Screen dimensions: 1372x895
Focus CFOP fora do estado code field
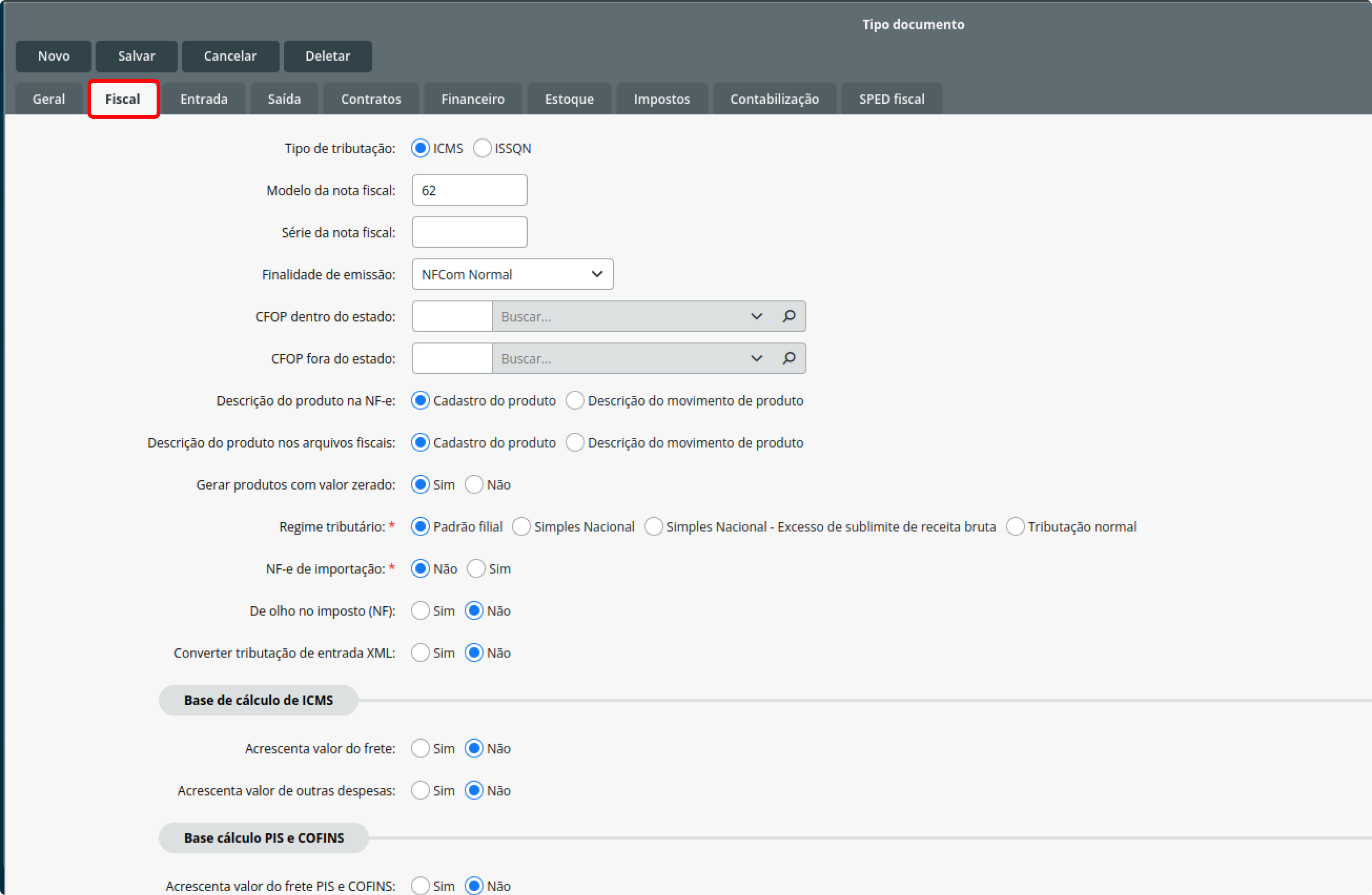tap(453, 358)
